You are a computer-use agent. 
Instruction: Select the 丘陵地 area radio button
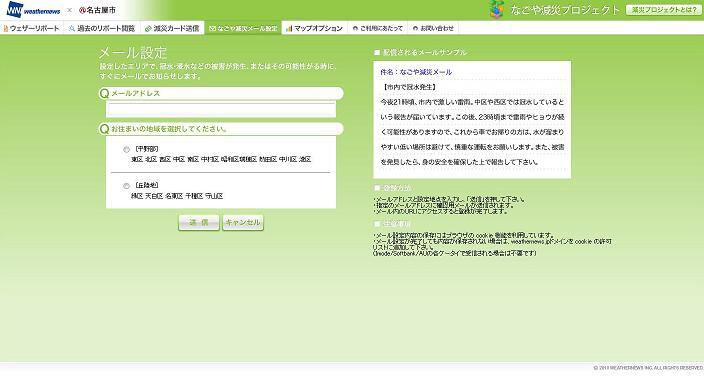[126, 186]
